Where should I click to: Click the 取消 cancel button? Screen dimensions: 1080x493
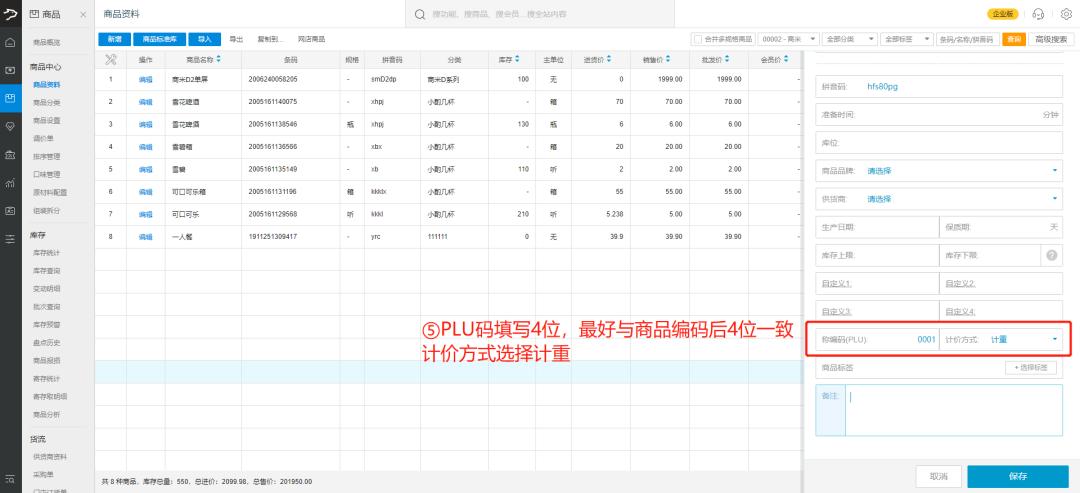[x=938, y=476]
